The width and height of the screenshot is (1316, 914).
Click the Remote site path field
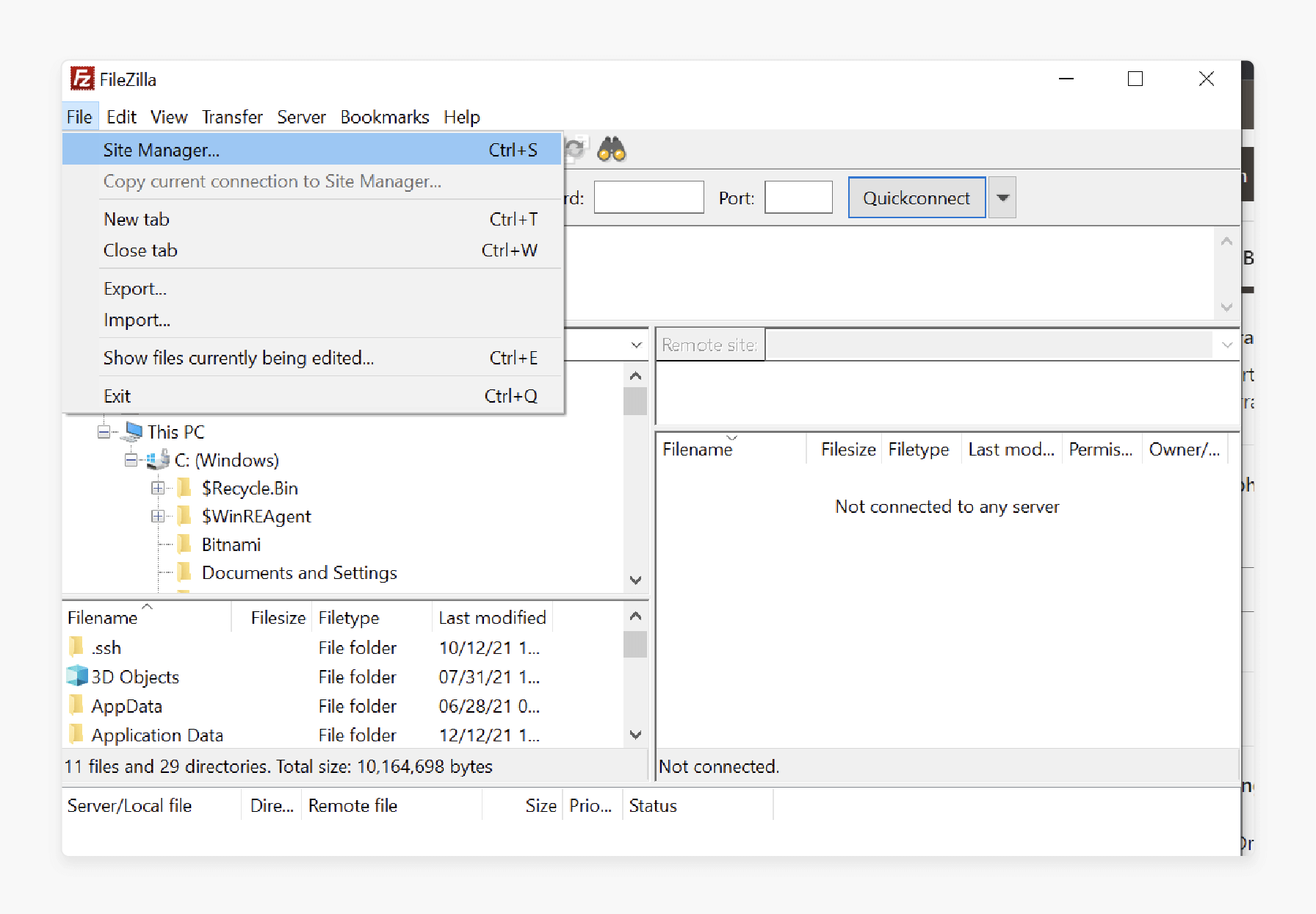[x=988, y=345]
